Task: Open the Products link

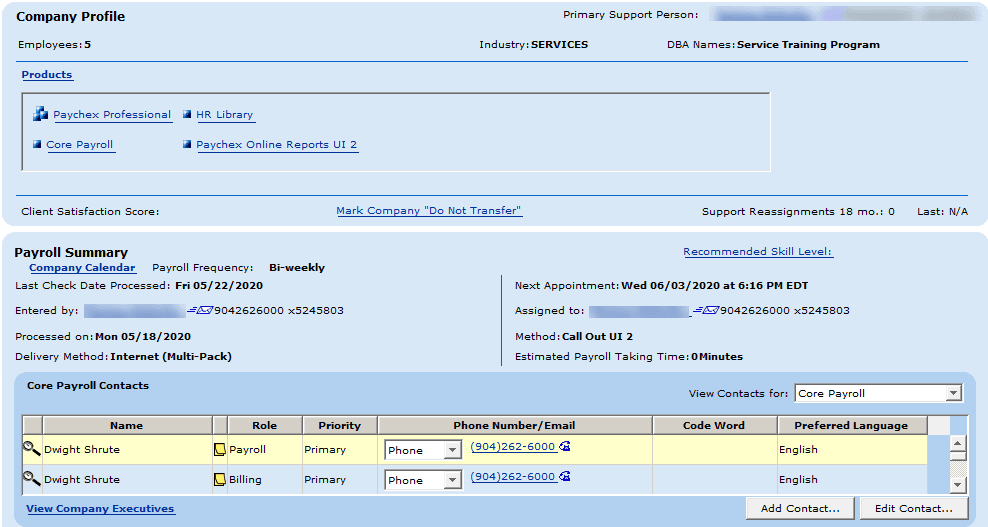Action: pyautogui.click(x=47, y=74)
